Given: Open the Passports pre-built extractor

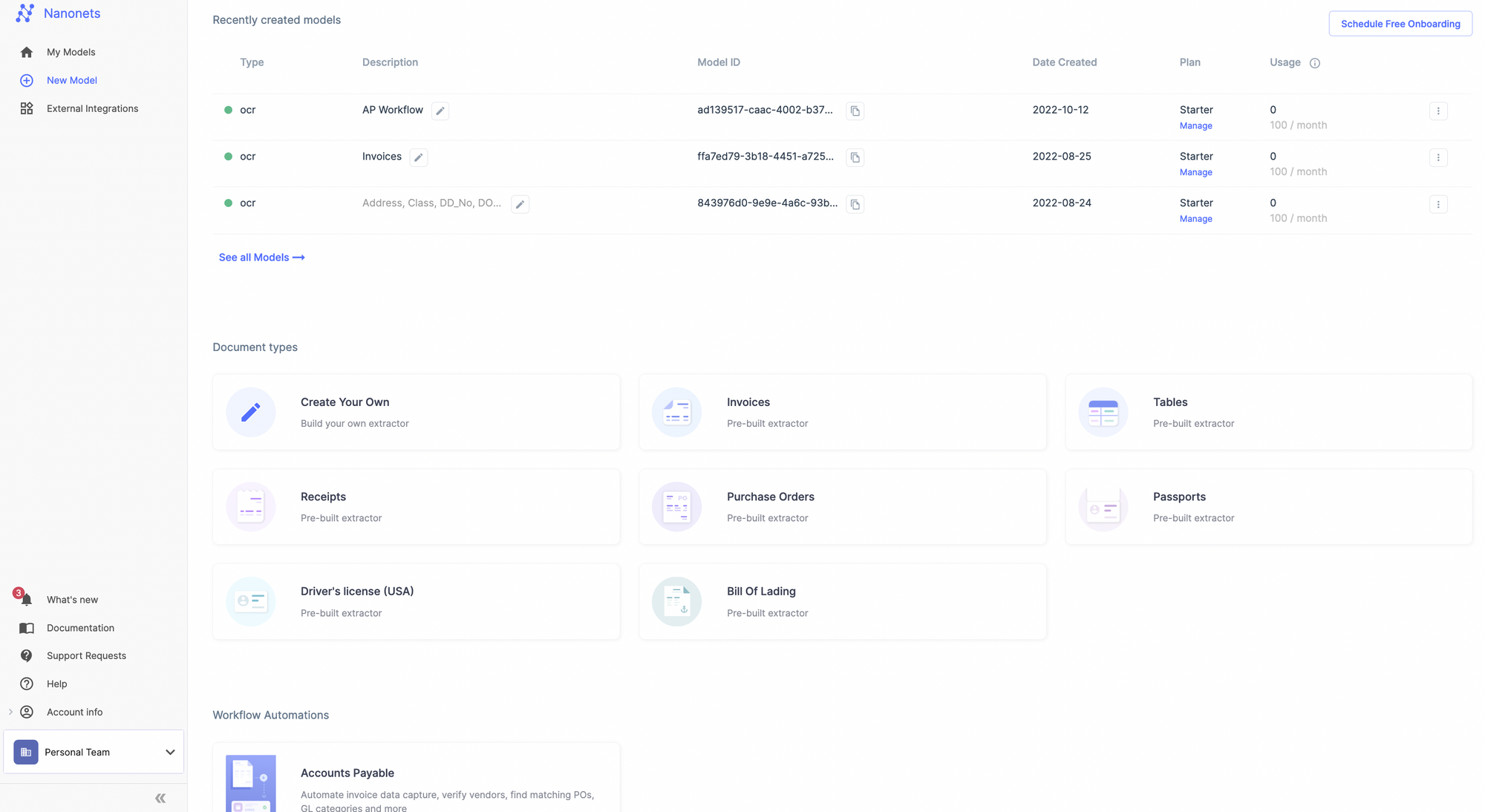Looking at the screenshot, I should 1268,507.
